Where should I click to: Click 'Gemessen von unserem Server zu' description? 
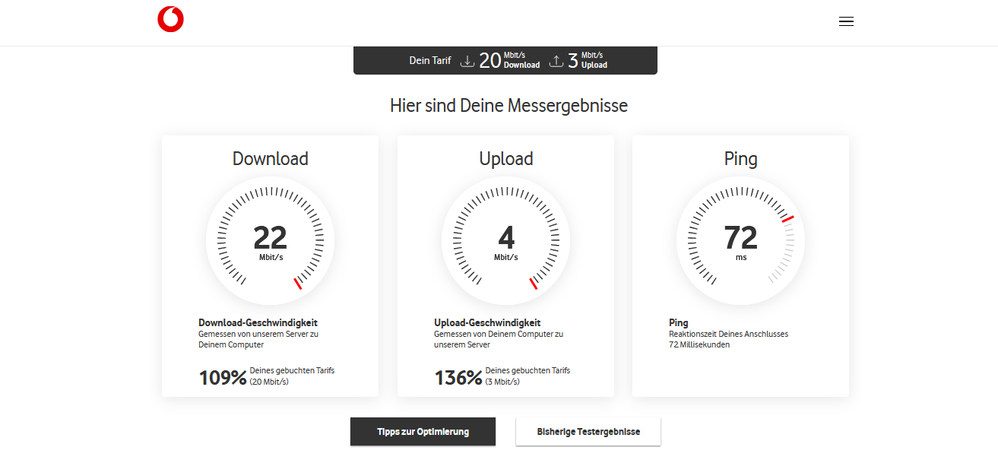pyautogui.click(x=258, y=334)
